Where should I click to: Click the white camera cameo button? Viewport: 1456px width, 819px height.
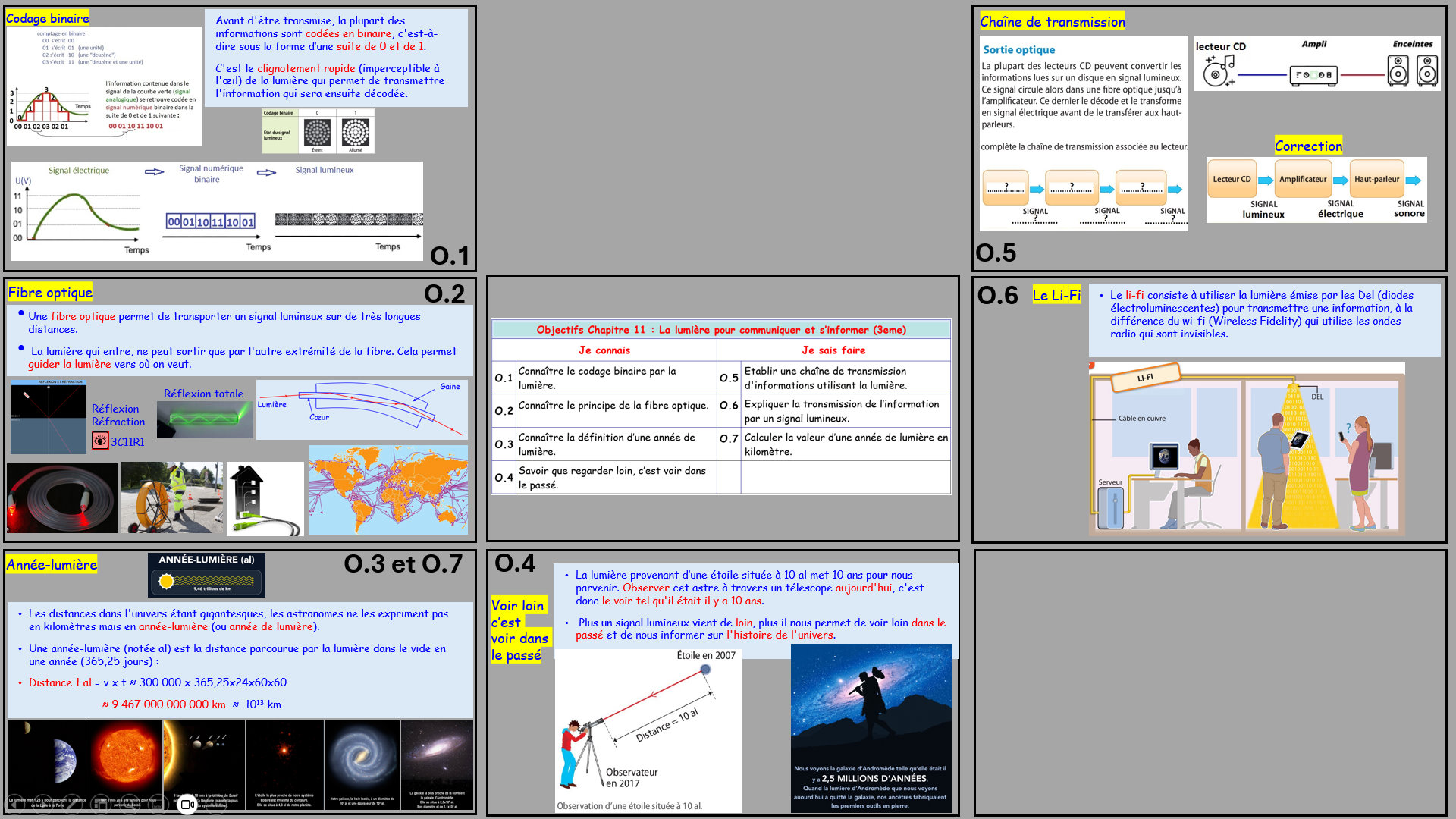[x=187, y=805]
